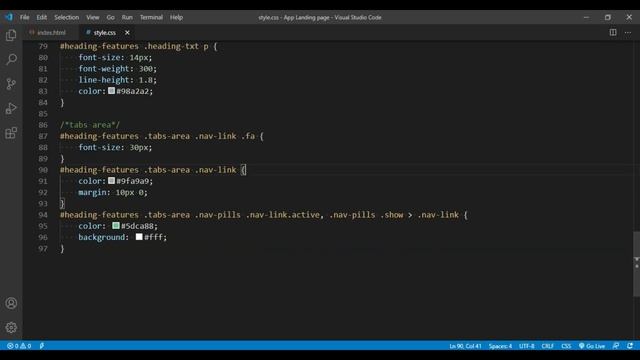Viewport: 640px width, 360px height.
Task: Click the opening brace on line 90
Action: pyautogui.click(x=243, y=170)
